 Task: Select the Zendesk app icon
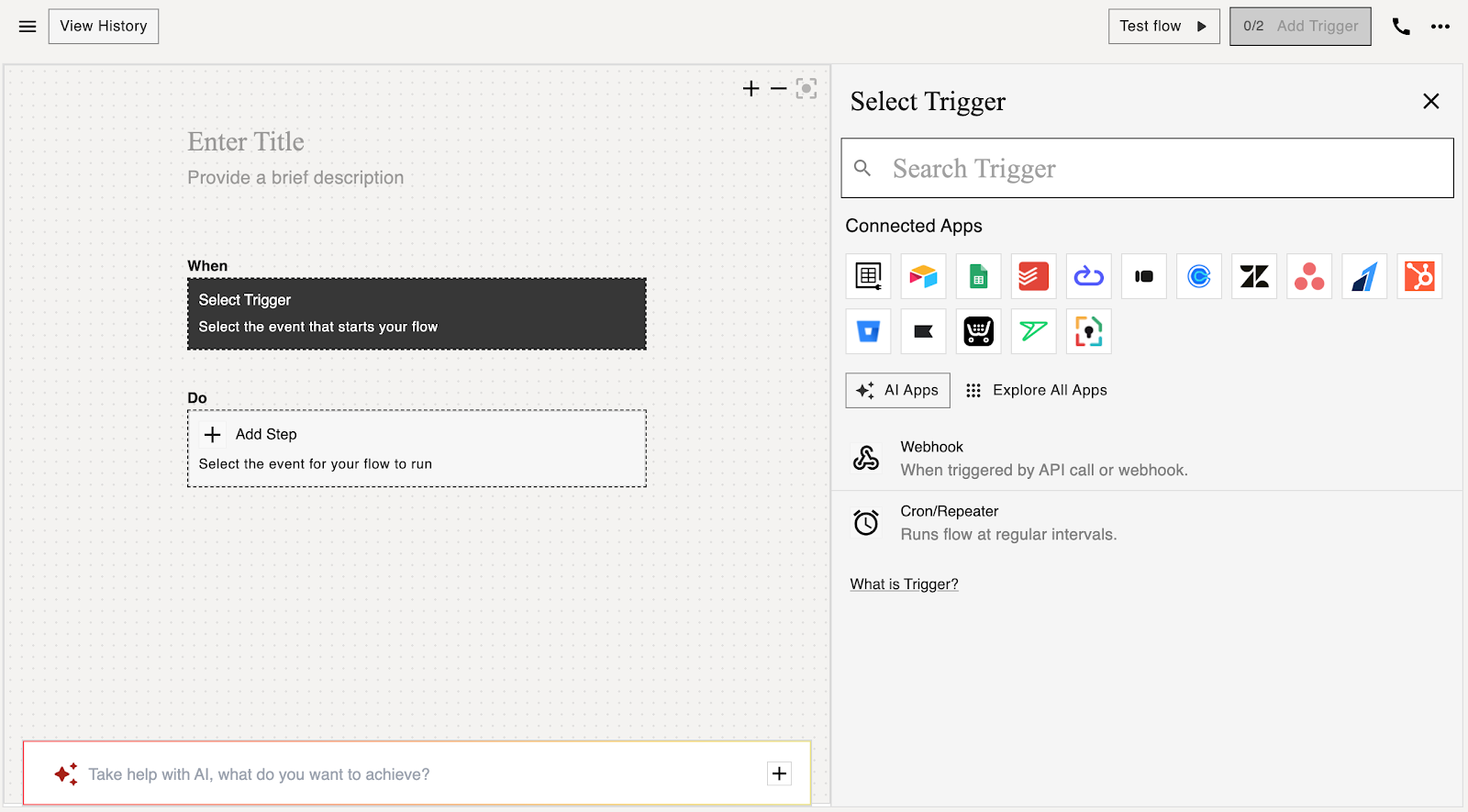(1253, 276)
